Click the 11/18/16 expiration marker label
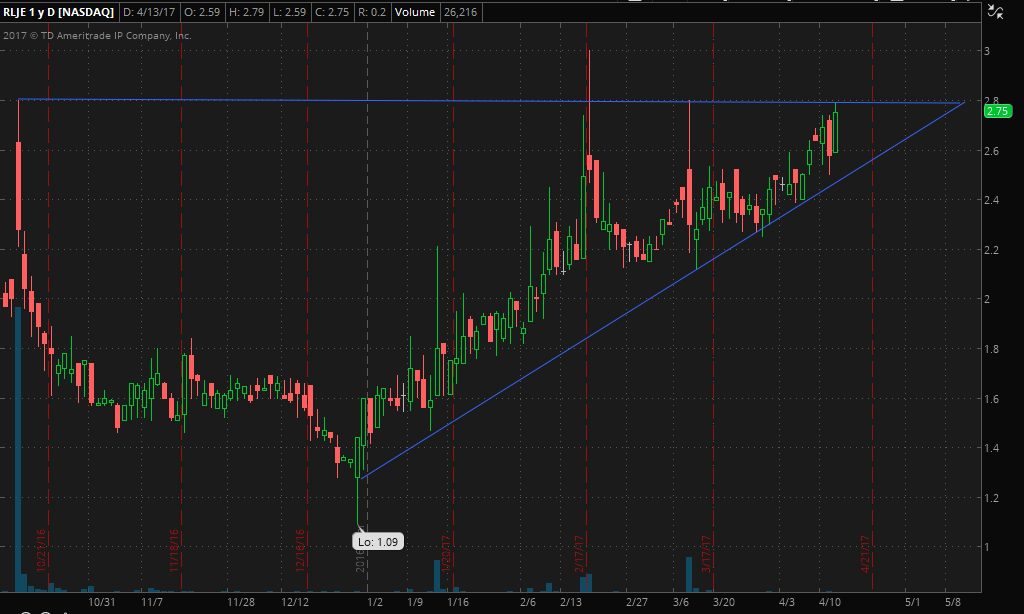The width and height of the screenshot is (1024, 614). click(174, 551)
